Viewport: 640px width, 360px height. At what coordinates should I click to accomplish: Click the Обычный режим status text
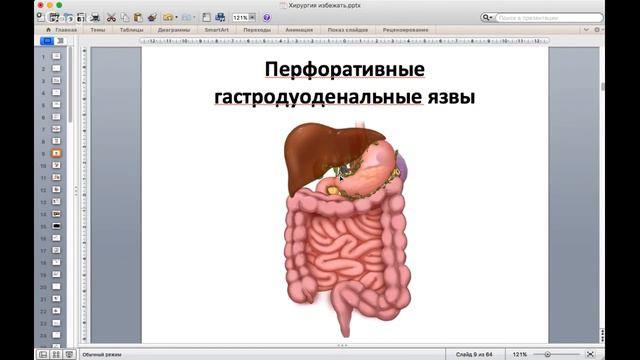(x=102, y=354)
